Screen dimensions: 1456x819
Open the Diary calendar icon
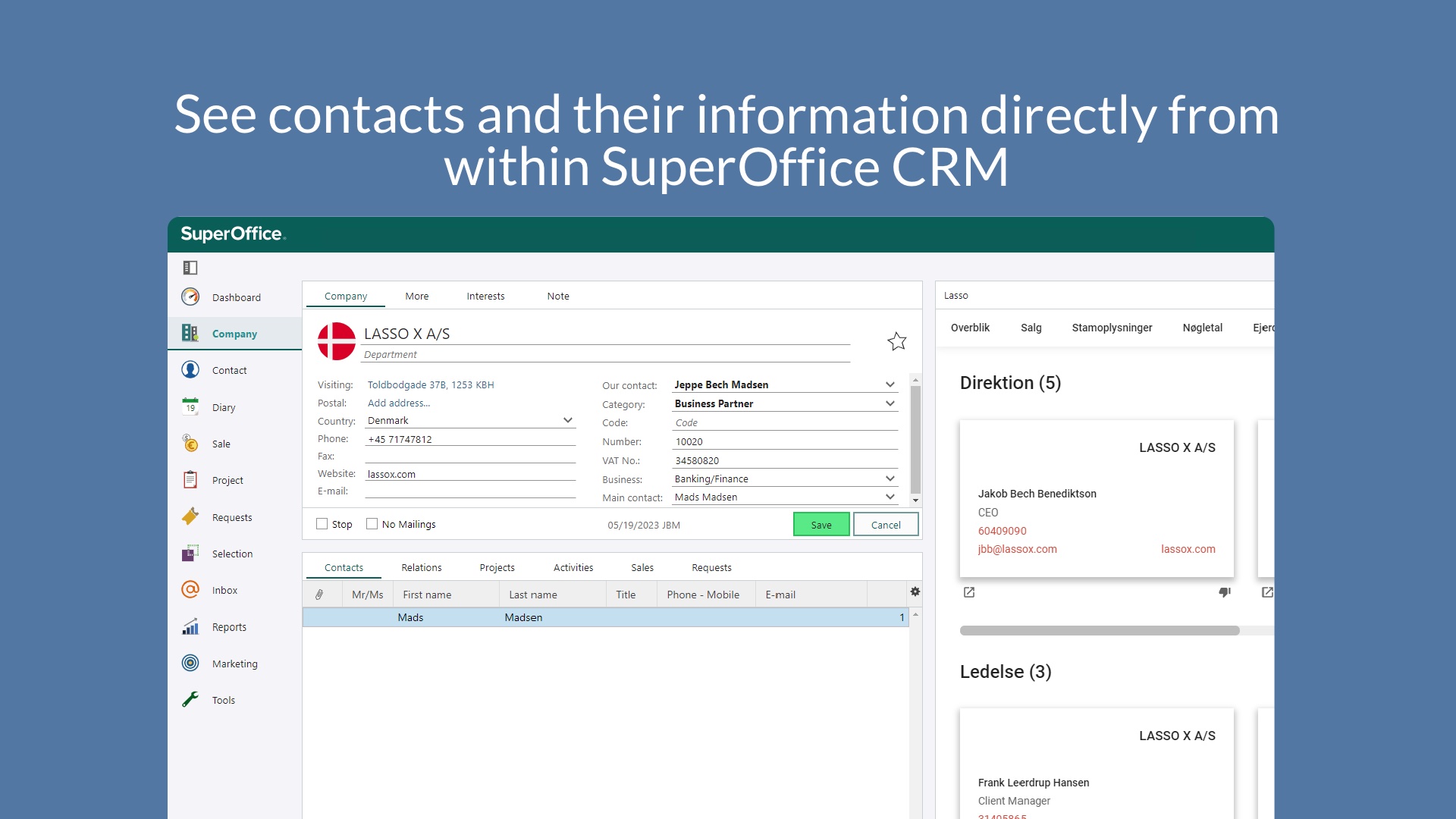(x=190, y=406)
